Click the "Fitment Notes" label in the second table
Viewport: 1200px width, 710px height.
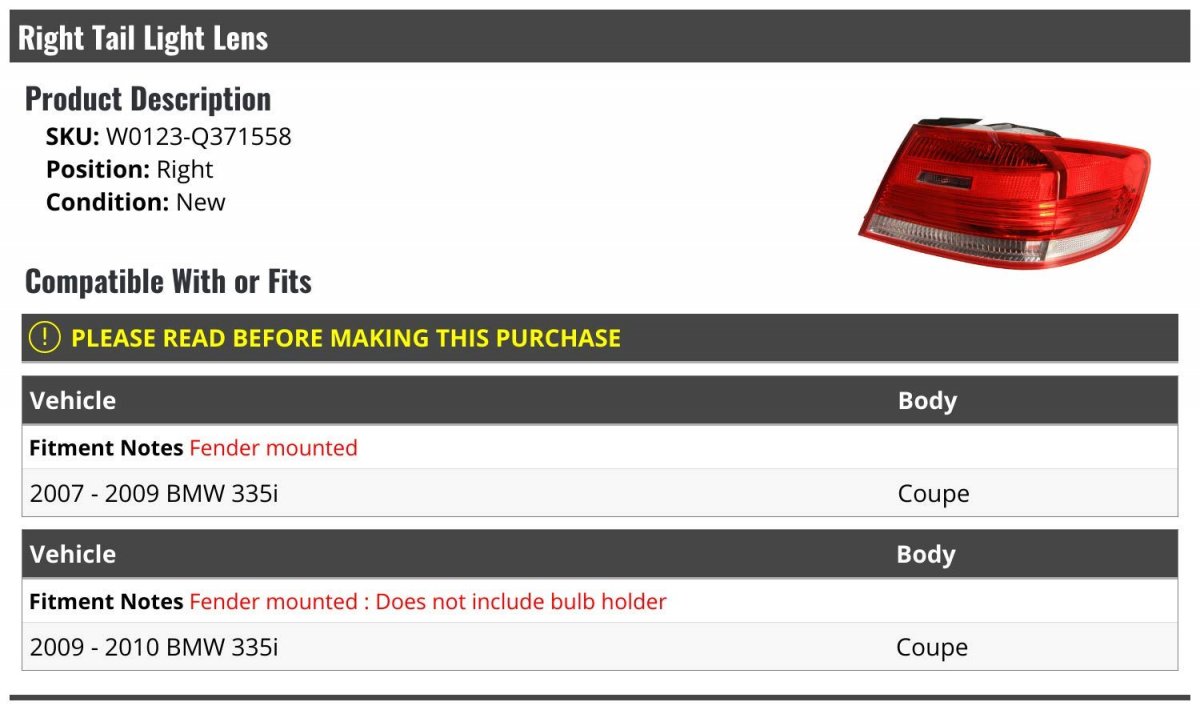tap(106, 602)
